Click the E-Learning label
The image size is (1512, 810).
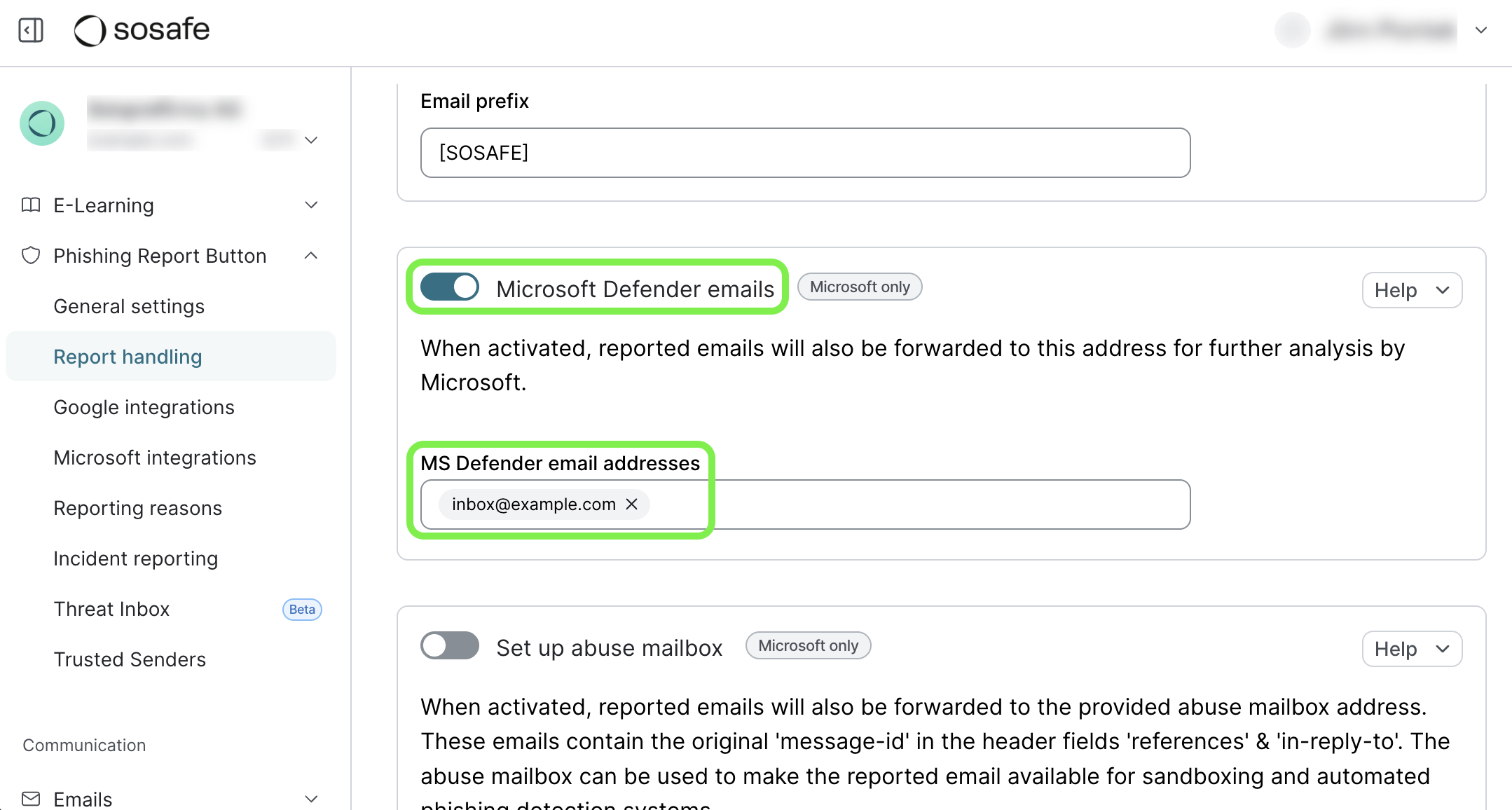[x=104, y=205]
